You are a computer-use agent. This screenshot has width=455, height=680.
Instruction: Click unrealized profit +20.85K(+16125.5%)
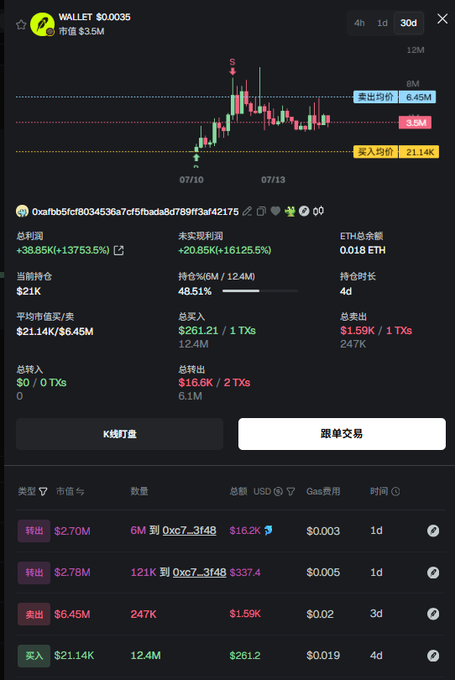(x=225, y=250)
